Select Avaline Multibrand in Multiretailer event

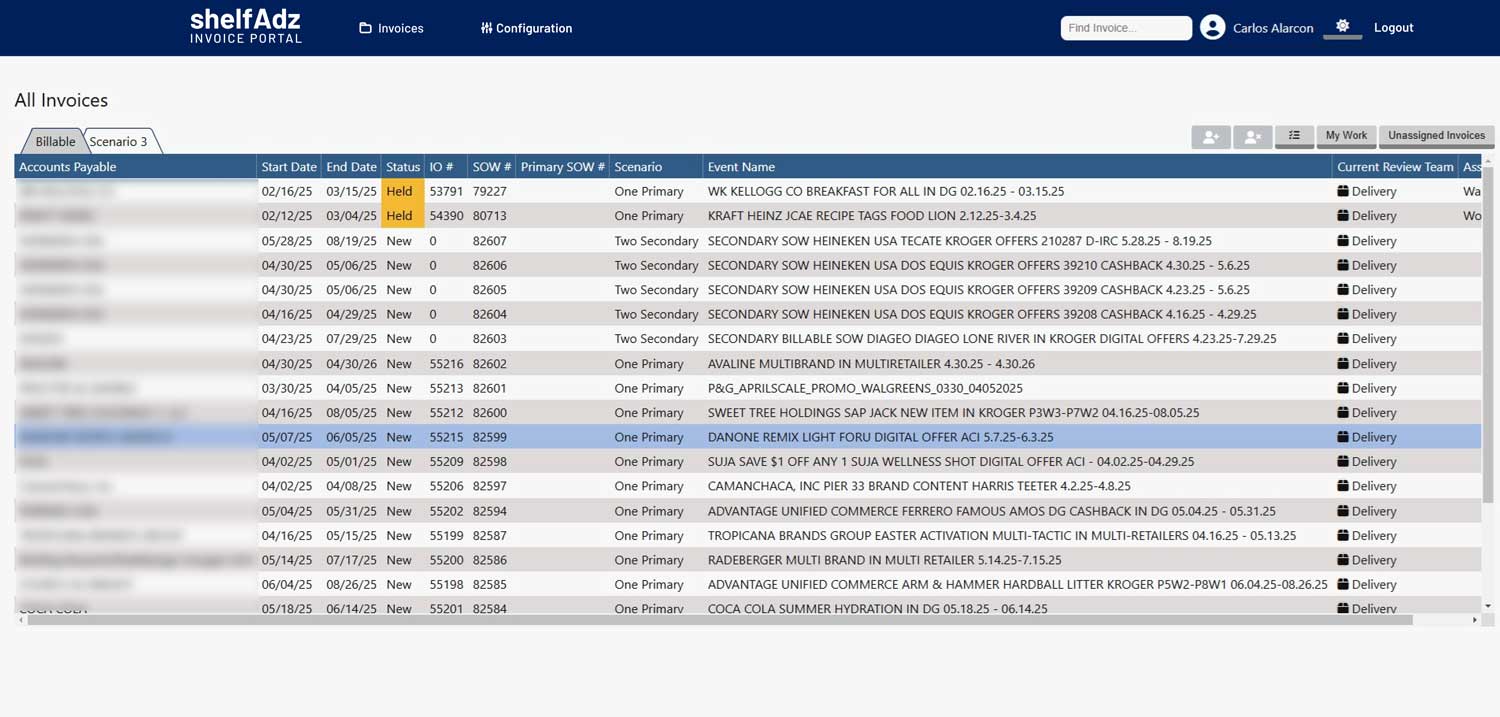coord(871,364)
